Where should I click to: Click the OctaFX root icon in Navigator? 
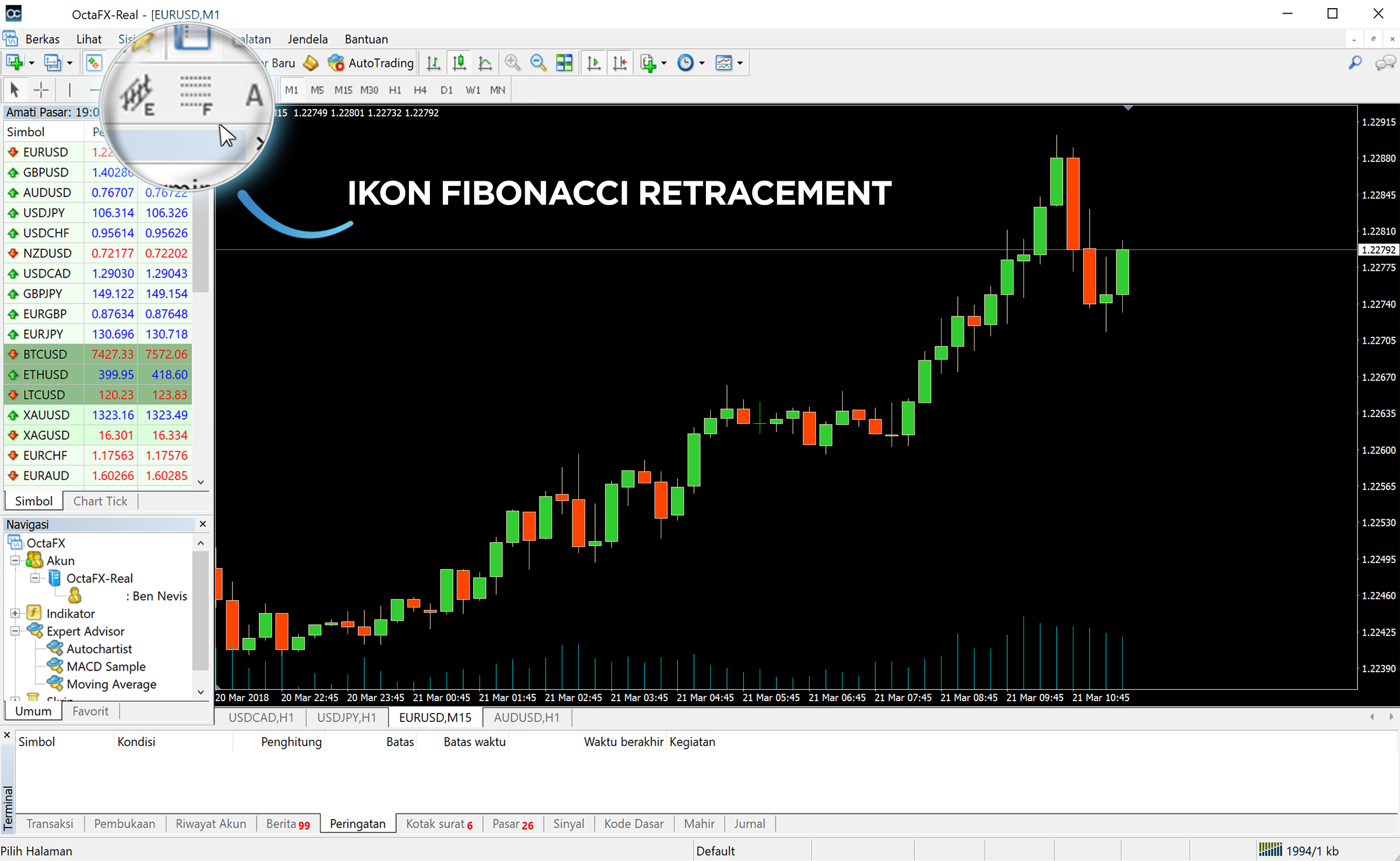point(16,542)
